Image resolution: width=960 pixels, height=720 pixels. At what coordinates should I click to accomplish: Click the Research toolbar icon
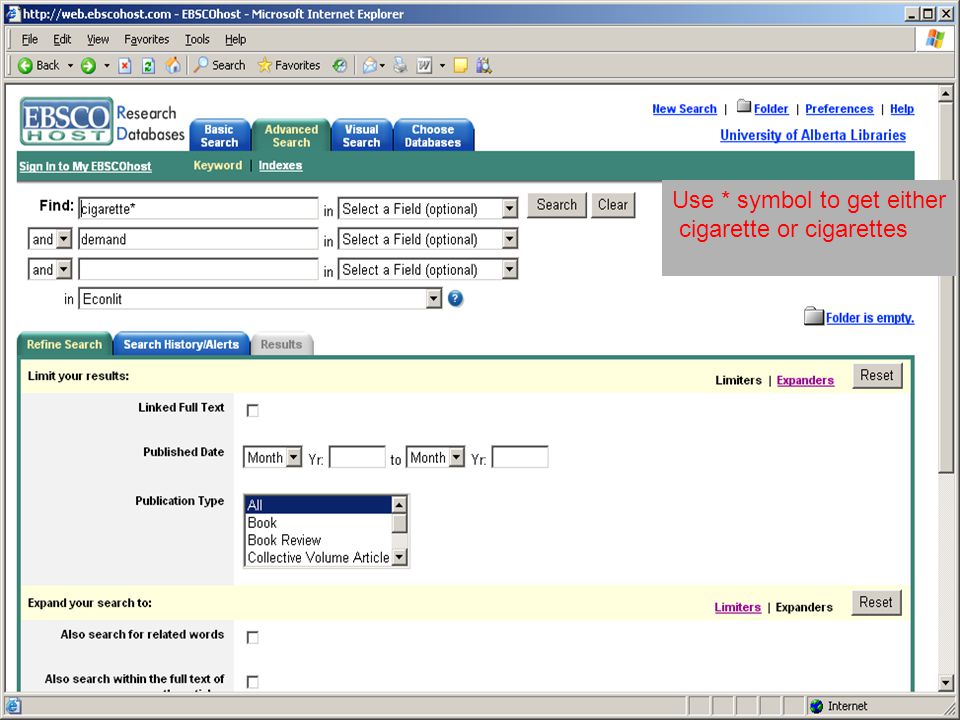pos(484,66)
